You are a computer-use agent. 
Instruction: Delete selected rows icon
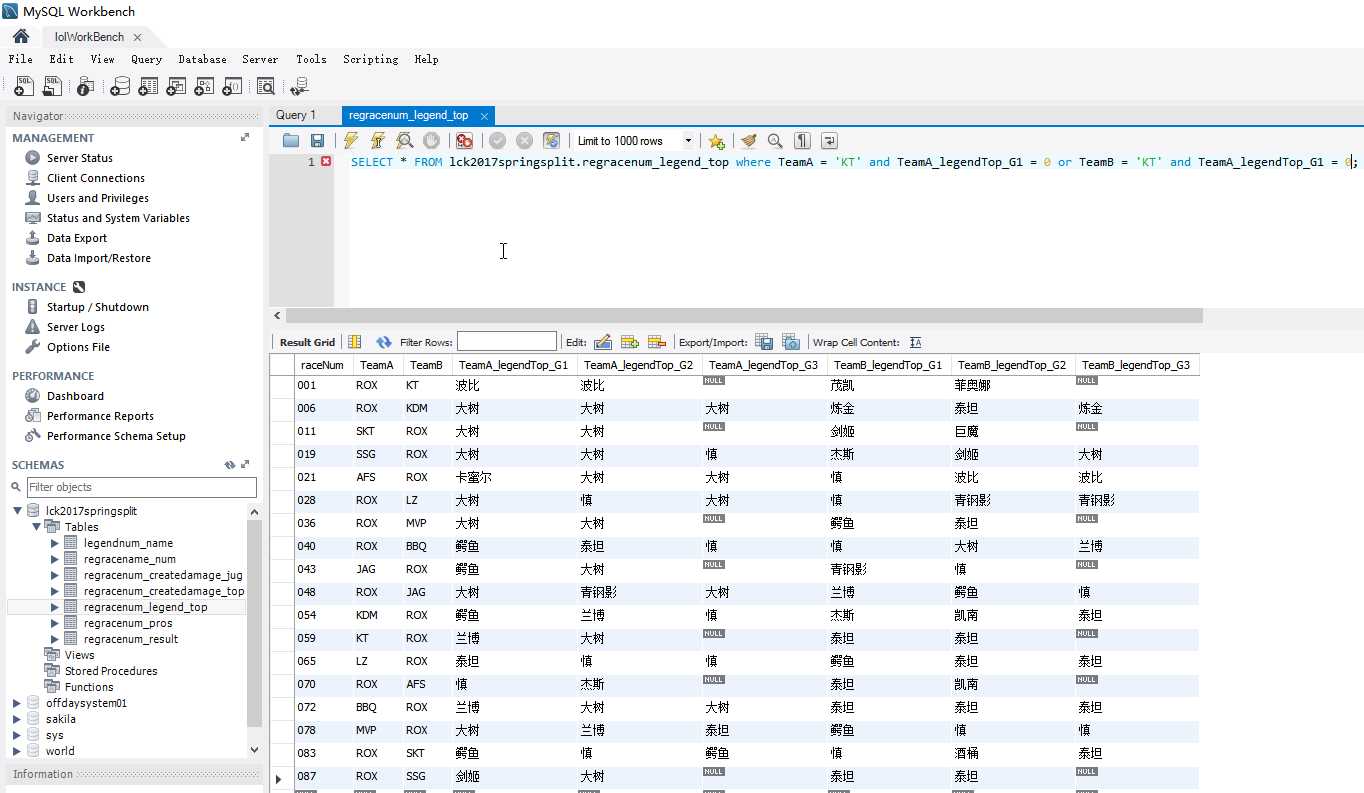pos(657,342)
